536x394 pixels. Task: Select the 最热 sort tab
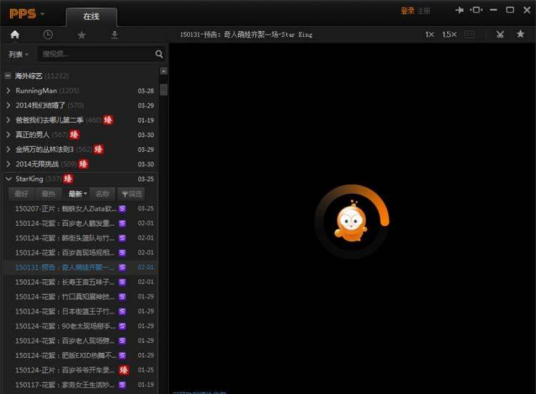[x=48, y=194]
